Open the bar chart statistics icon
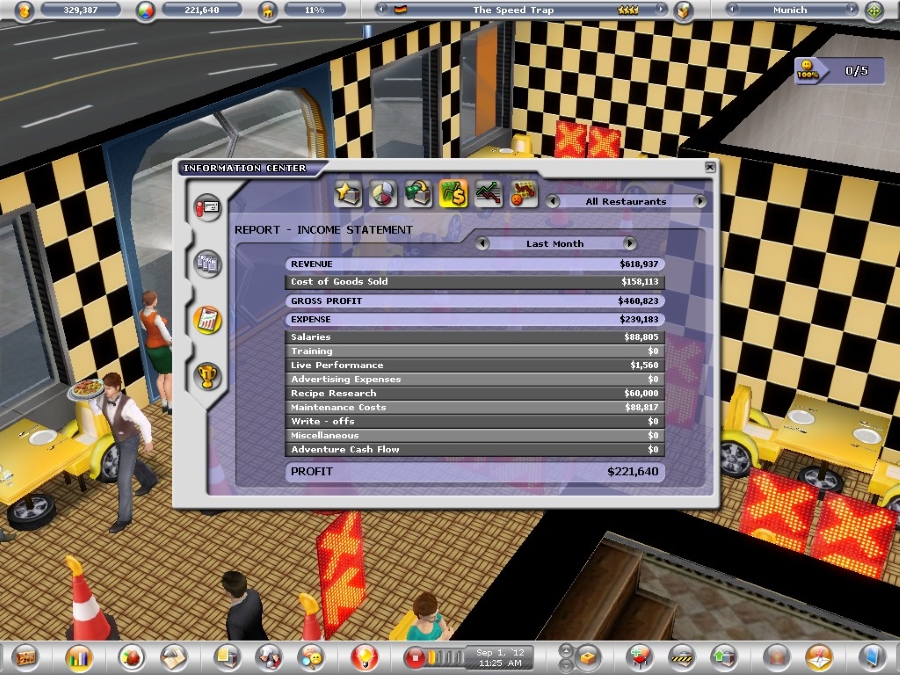Screen dimensions: 900x675 click(x=79, y=657)
